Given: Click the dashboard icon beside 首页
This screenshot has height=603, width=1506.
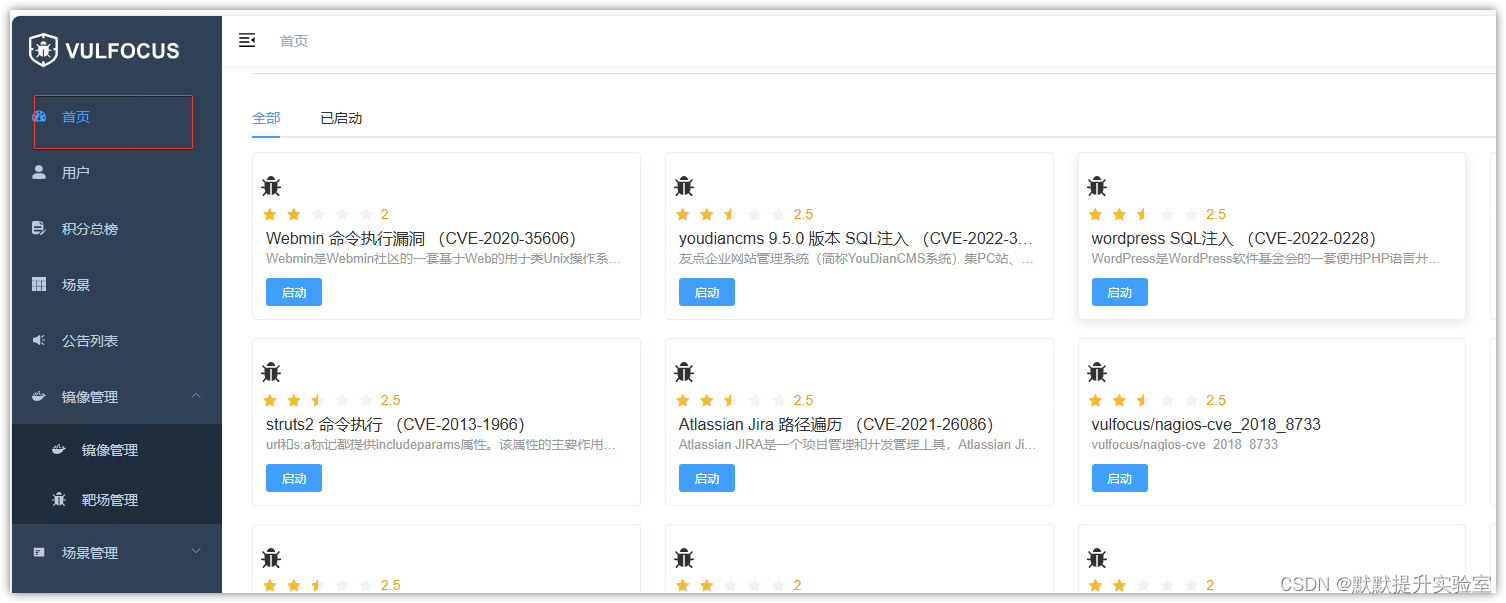Looking at the screenshot, I should (x=40, y=117).
